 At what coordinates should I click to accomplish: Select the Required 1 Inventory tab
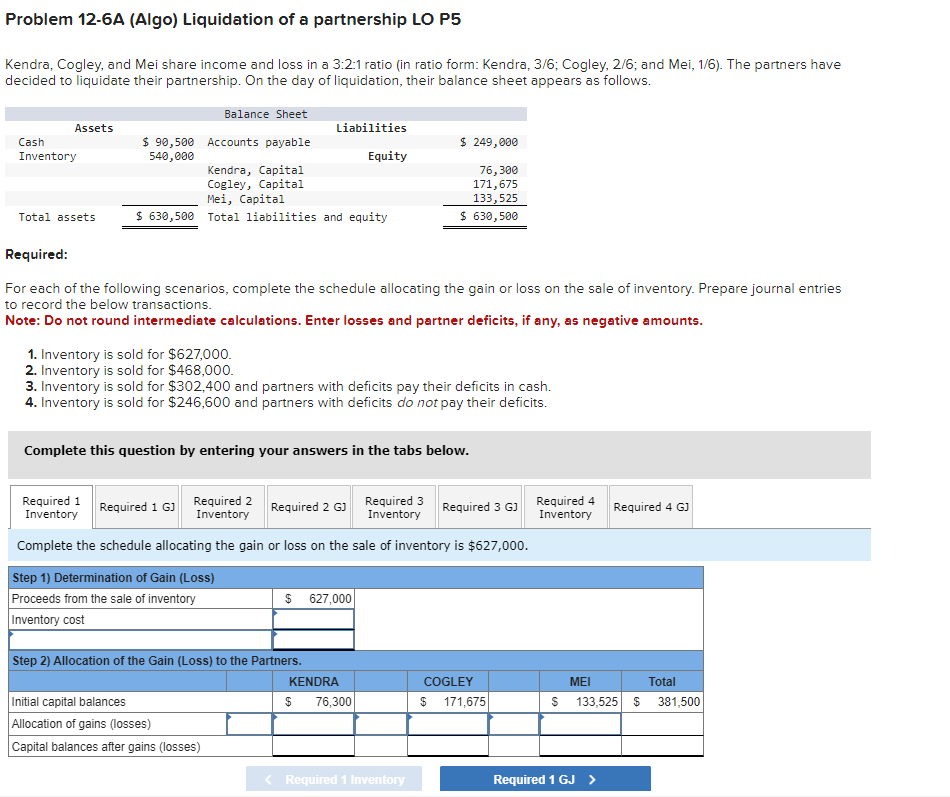pos(50,506)
